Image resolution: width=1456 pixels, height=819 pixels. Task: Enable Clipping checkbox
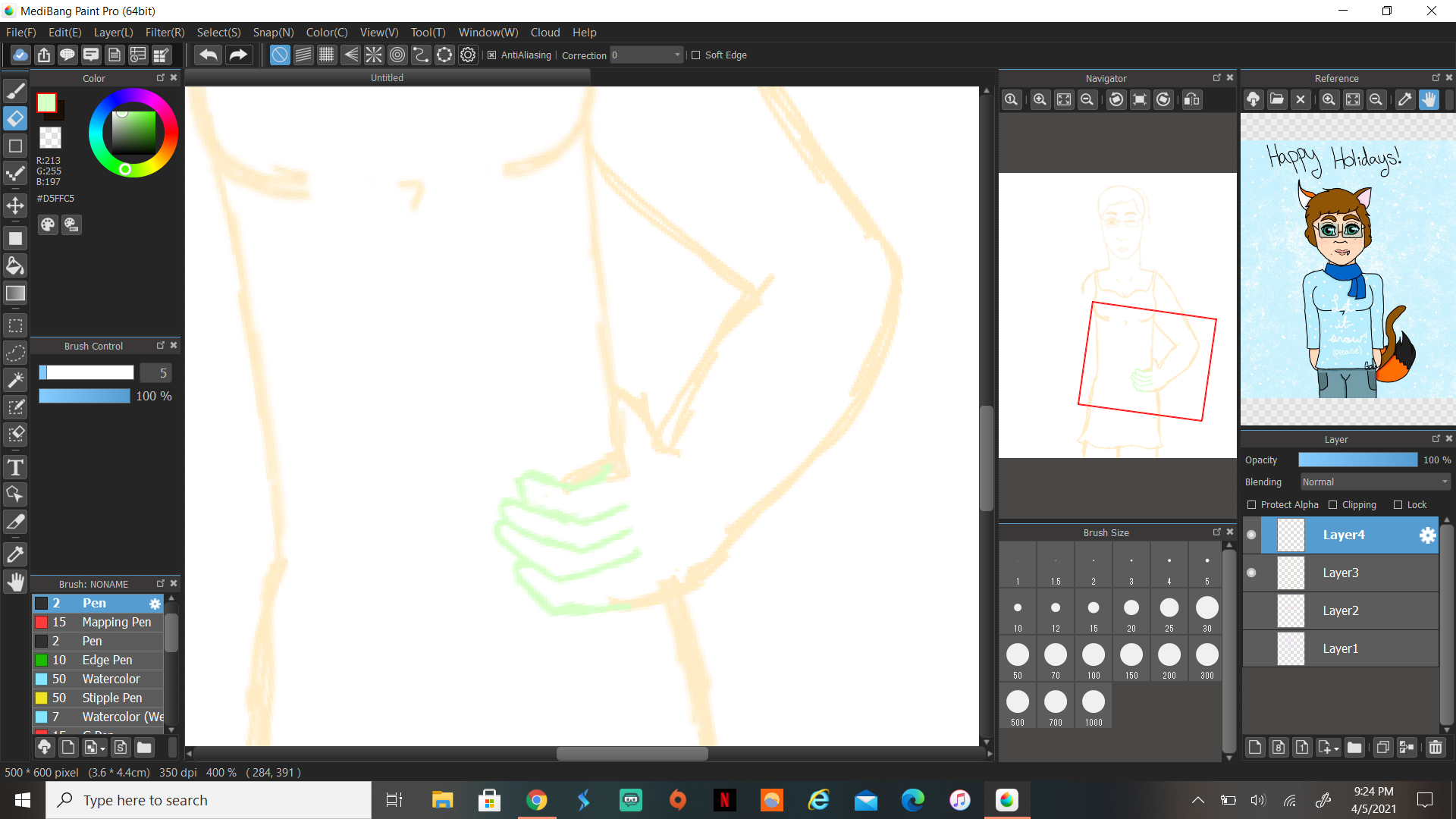point(1333,505)
